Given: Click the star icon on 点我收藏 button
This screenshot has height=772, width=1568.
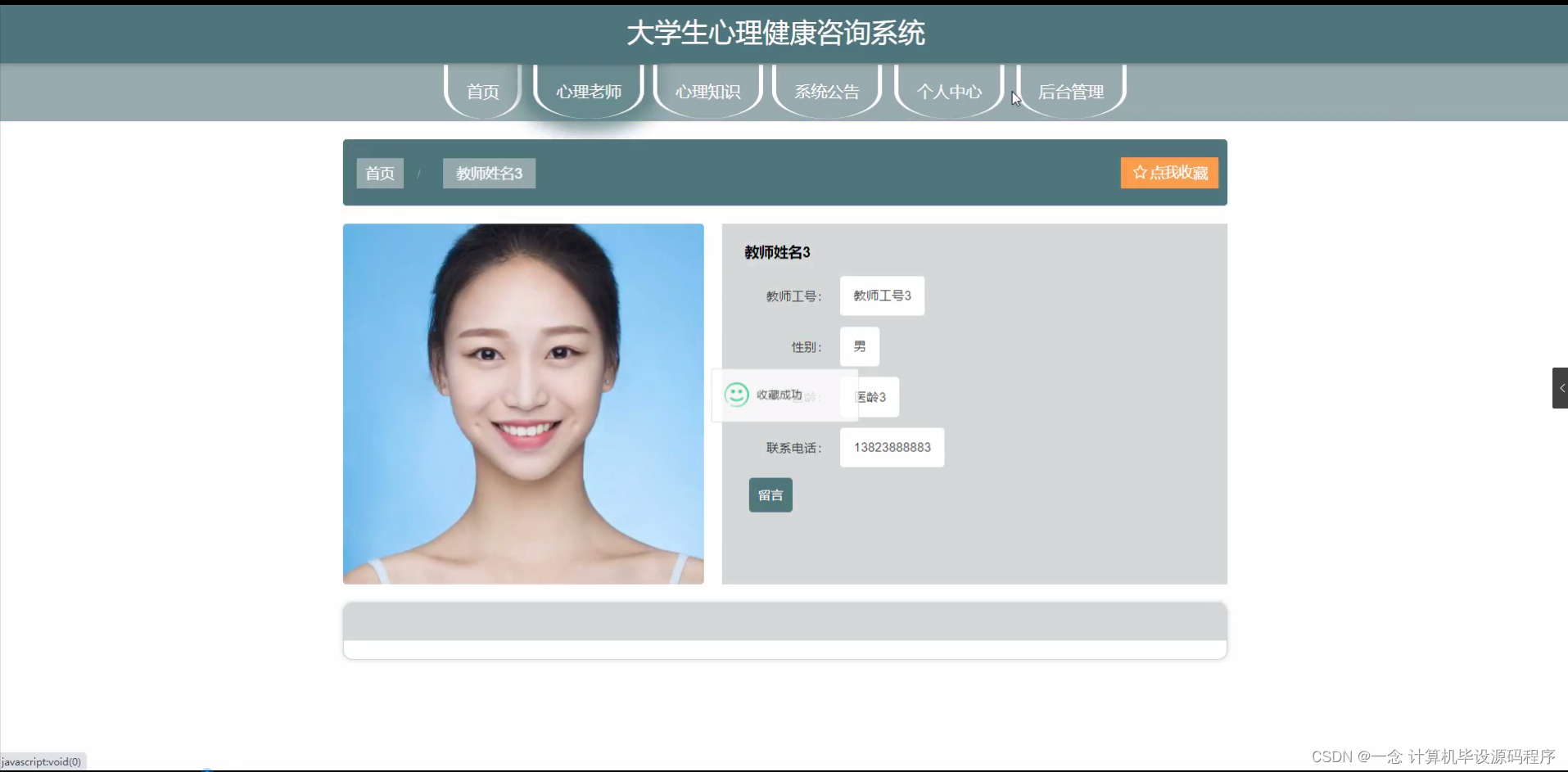Looking at the screenshot, I should pos(1140,173).
